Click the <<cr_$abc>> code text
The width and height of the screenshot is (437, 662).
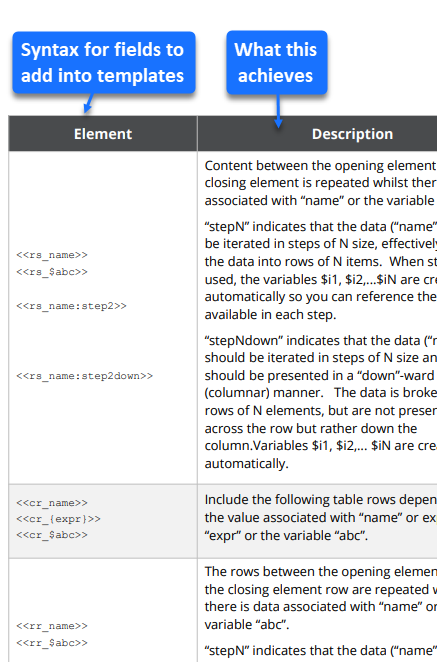click(x=52, y=535)
